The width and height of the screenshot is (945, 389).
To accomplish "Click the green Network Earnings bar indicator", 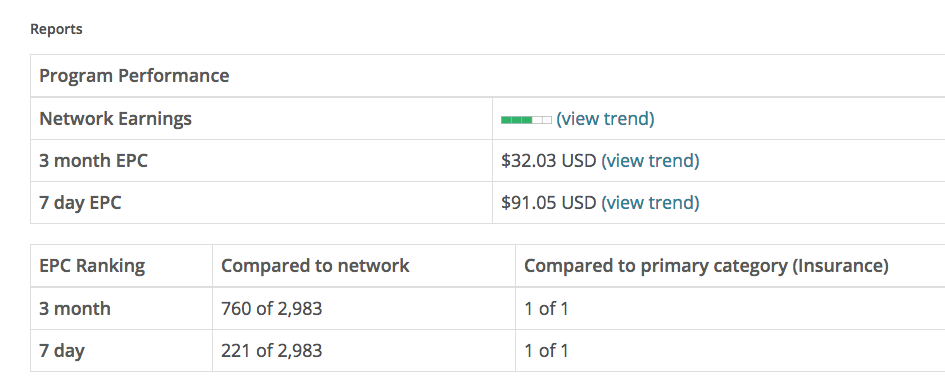I will point(526,120).
